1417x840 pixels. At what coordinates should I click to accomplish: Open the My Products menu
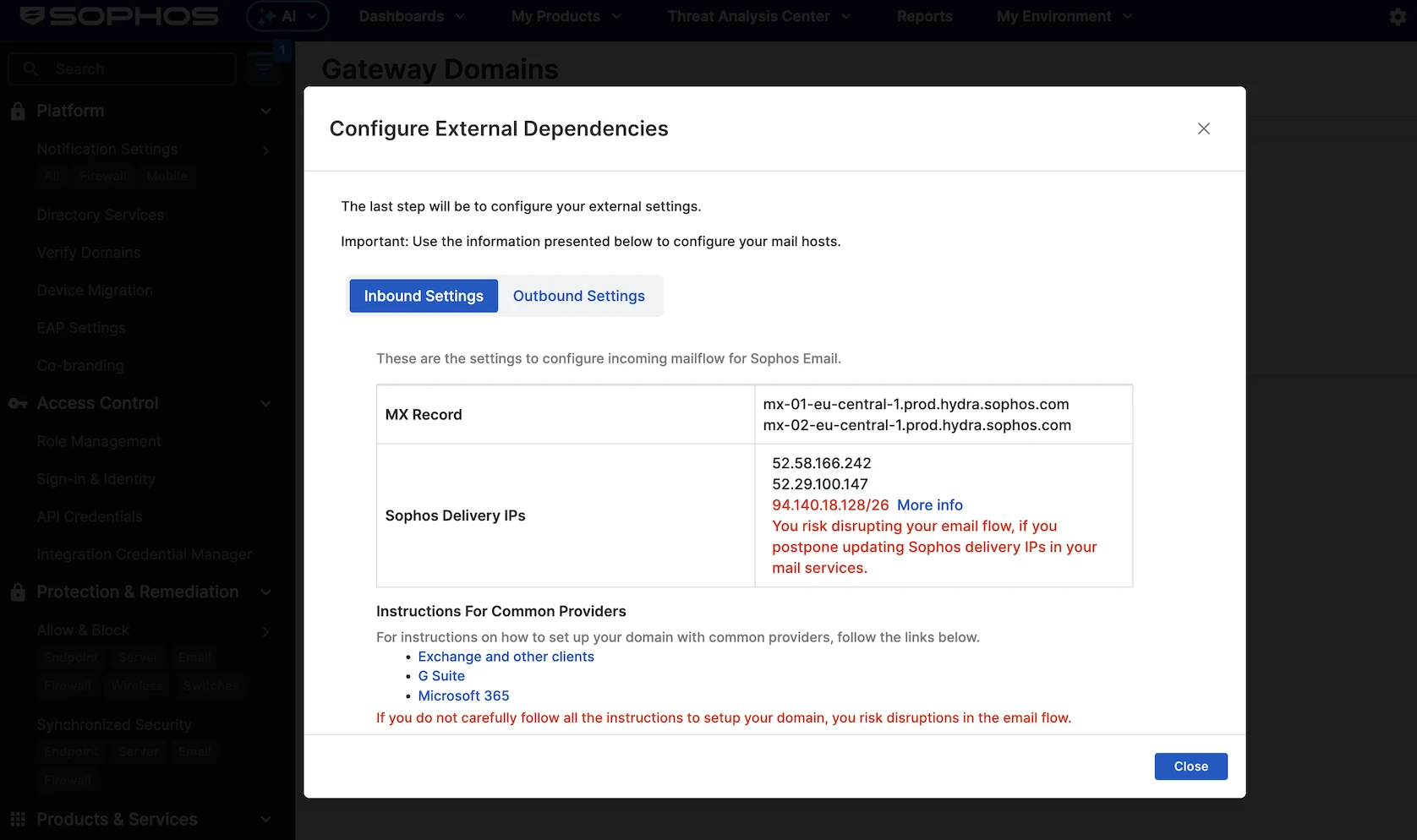(566, 16)
